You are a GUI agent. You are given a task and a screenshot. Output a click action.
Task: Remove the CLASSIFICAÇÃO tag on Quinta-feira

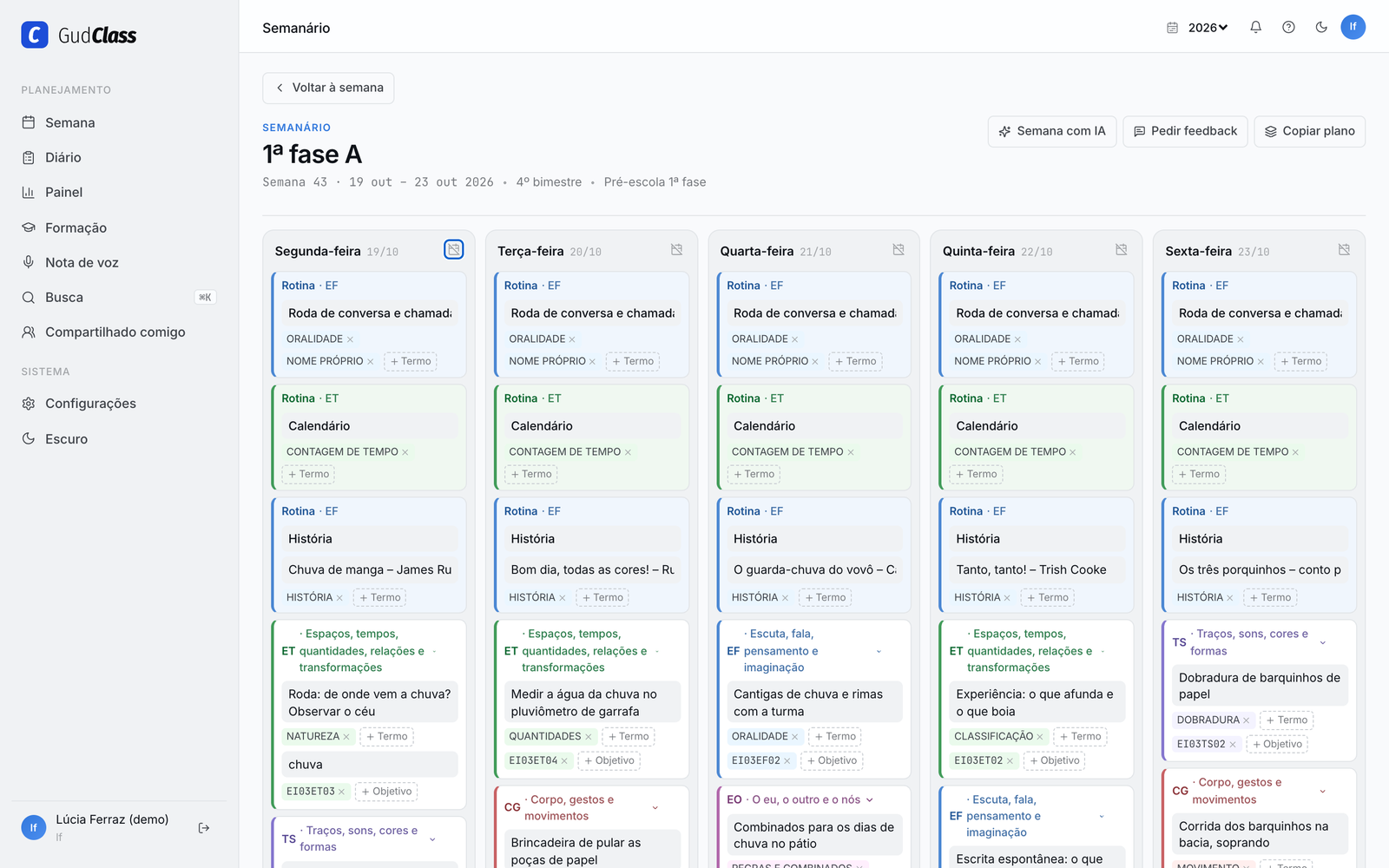[x=1040, y=737]
